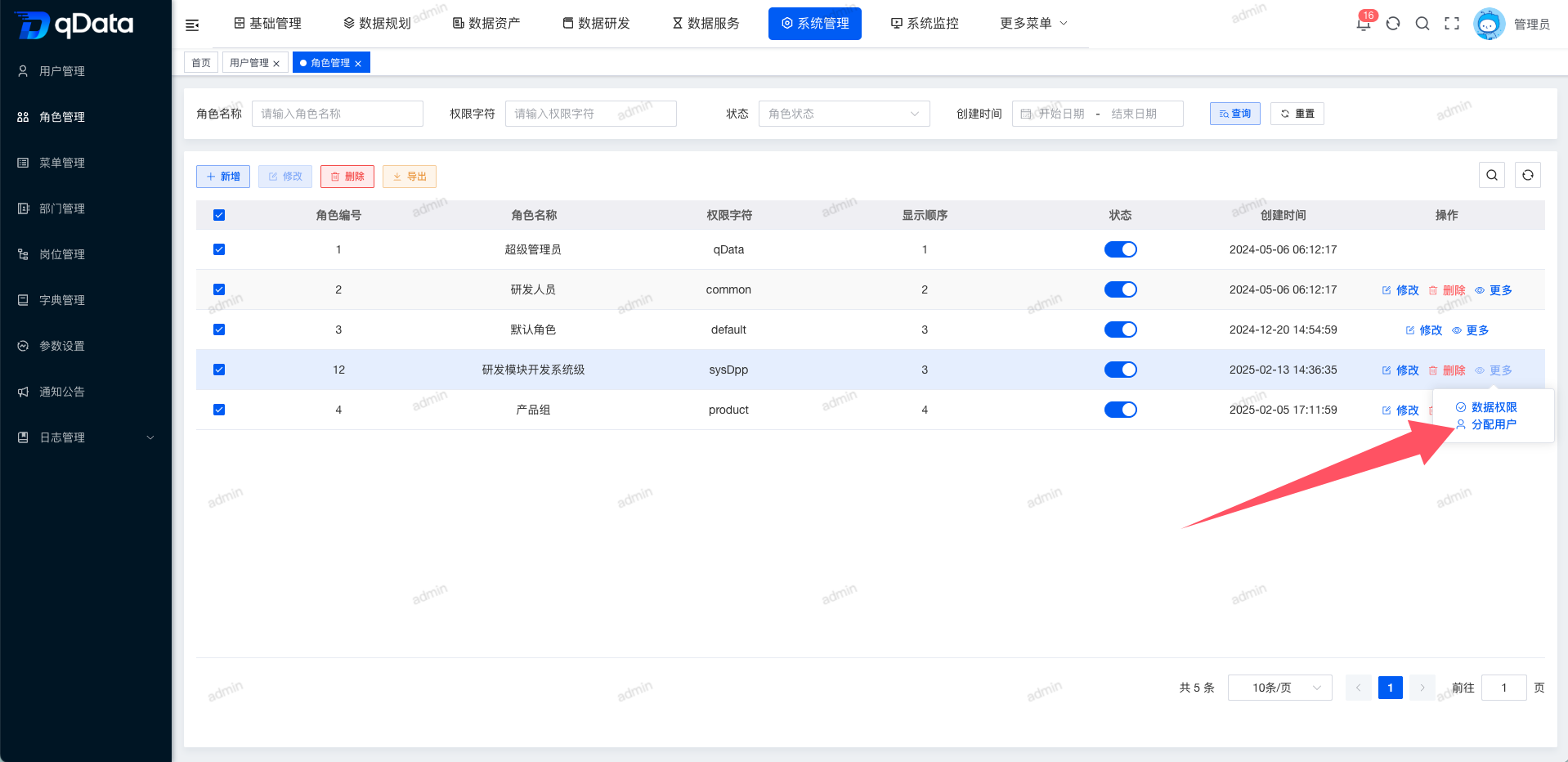Click the 重置 reset button
This screenshot has width=1568, height=762.
pos(1297,114)
